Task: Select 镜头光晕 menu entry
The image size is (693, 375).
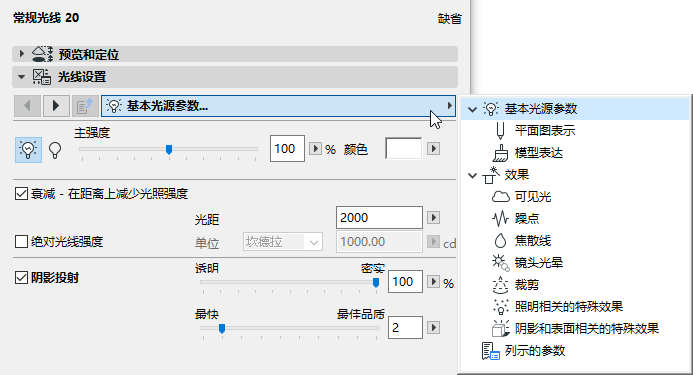Action: pyautogui.click(x=539, y=263)
